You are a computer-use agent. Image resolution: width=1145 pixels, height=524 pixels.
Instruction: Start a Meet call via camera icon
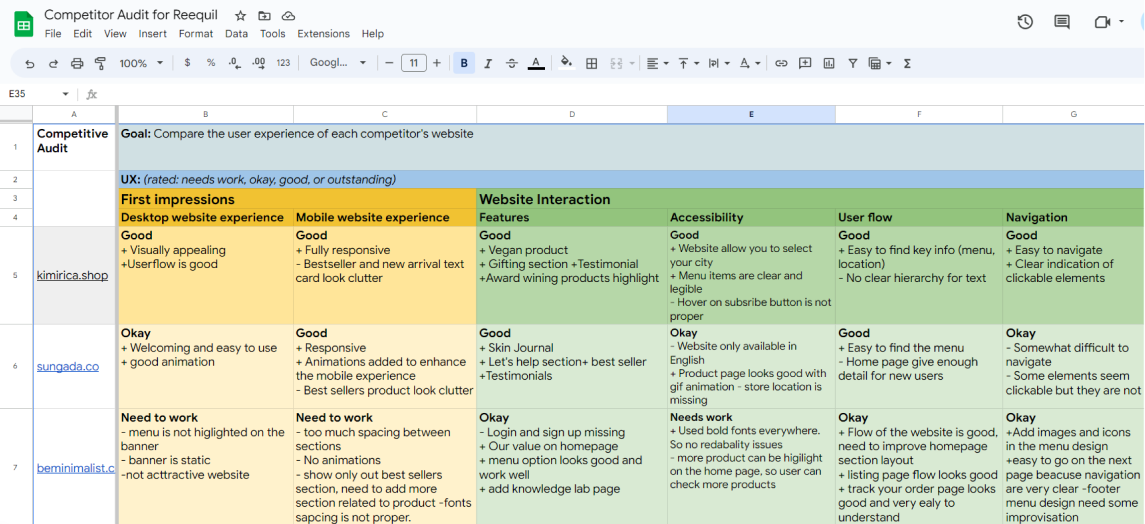pyautogui.click(x=1103, y=22)
